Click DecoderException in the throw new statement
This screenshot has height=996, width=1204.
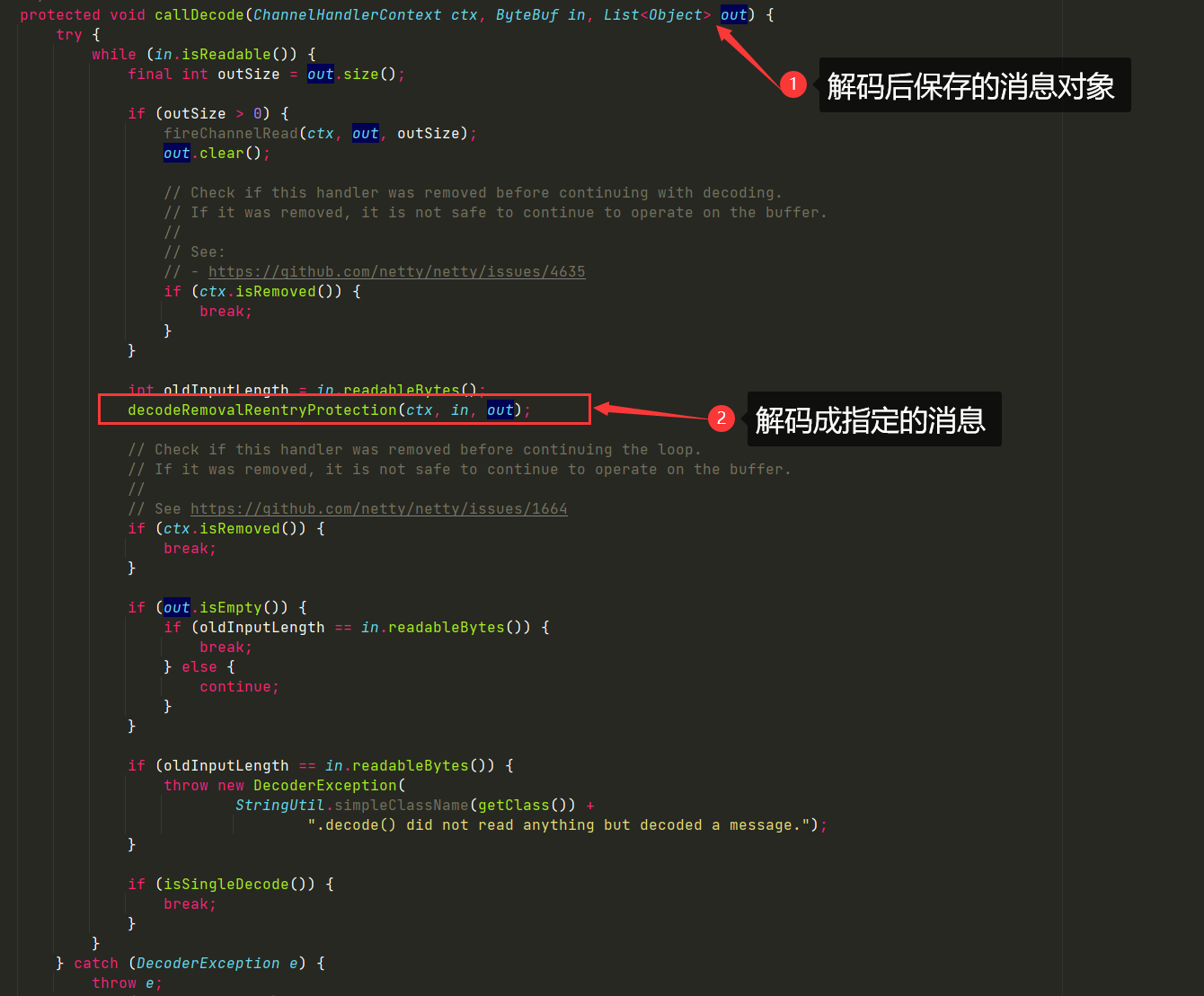pyautogui.click(x=324, y=785)
